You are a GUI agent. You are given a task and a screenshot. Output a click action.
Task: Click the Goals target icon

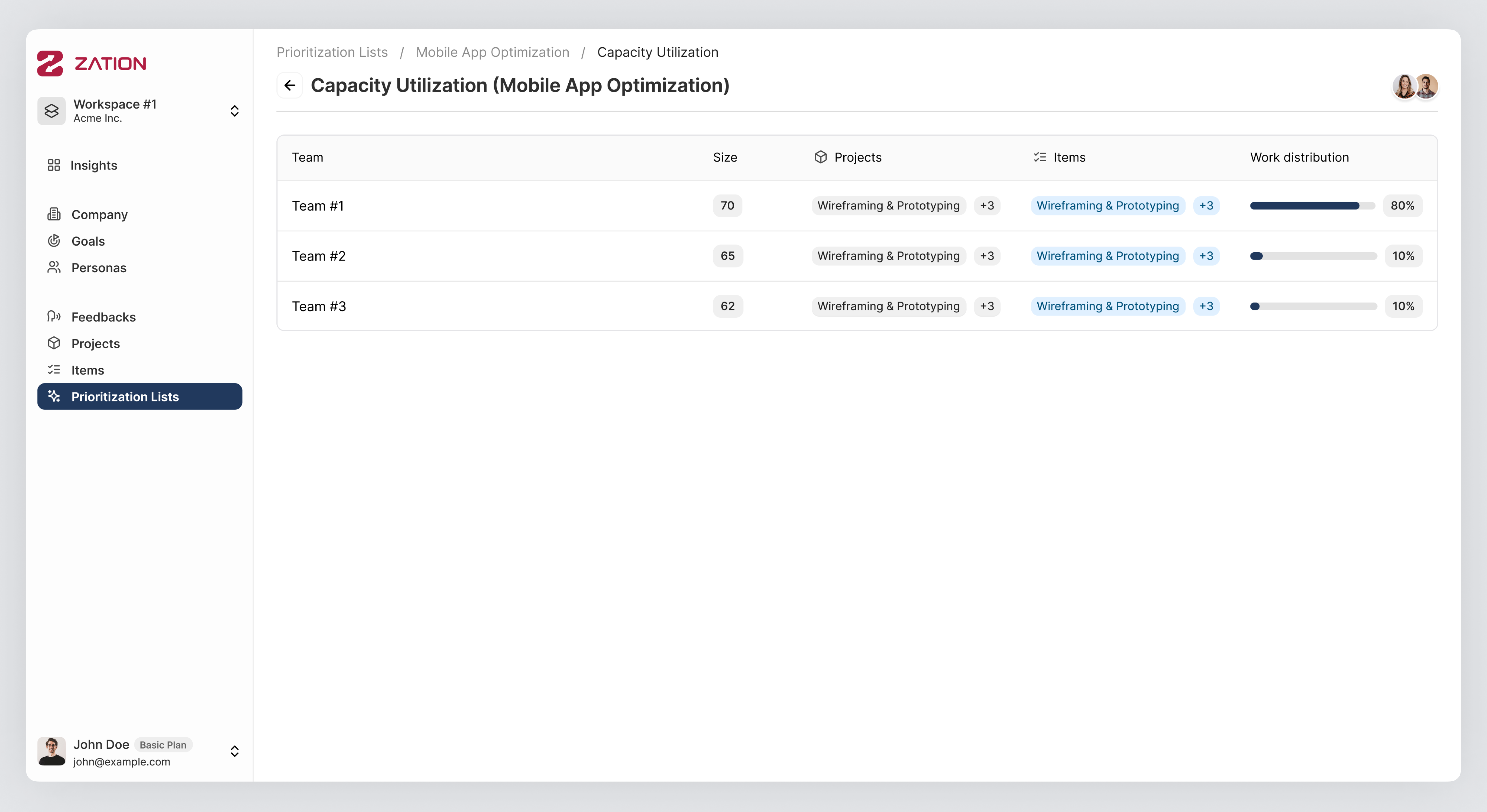[x=54, y=241]
